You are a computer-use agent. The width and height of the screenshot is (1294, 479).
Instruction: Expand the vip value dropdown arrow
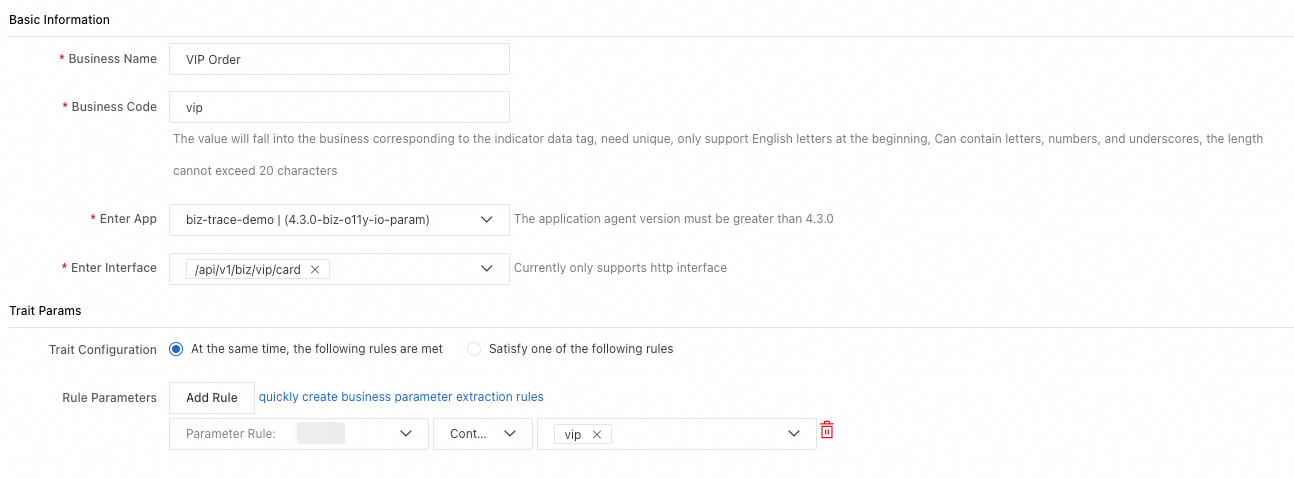coord(794,434)
